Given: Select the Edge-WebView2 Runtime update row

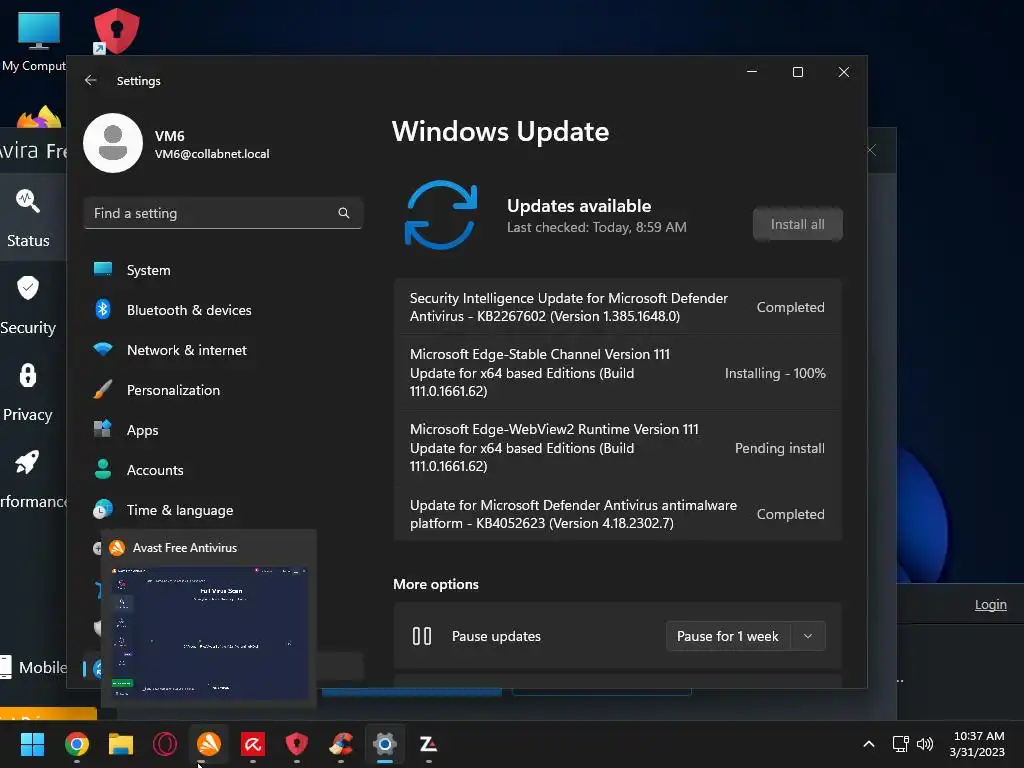Looking at the screenshot, I should [618, 448].
